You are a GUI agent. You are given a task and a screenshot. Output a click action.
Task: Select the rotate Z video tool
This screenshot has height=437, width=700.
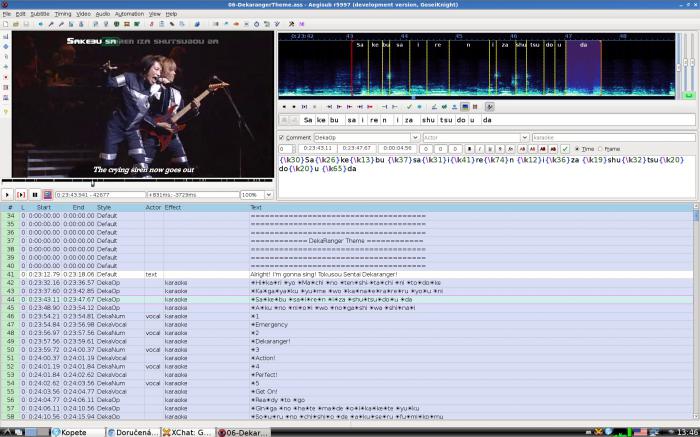pyautogui.click(x=6, y=57)
